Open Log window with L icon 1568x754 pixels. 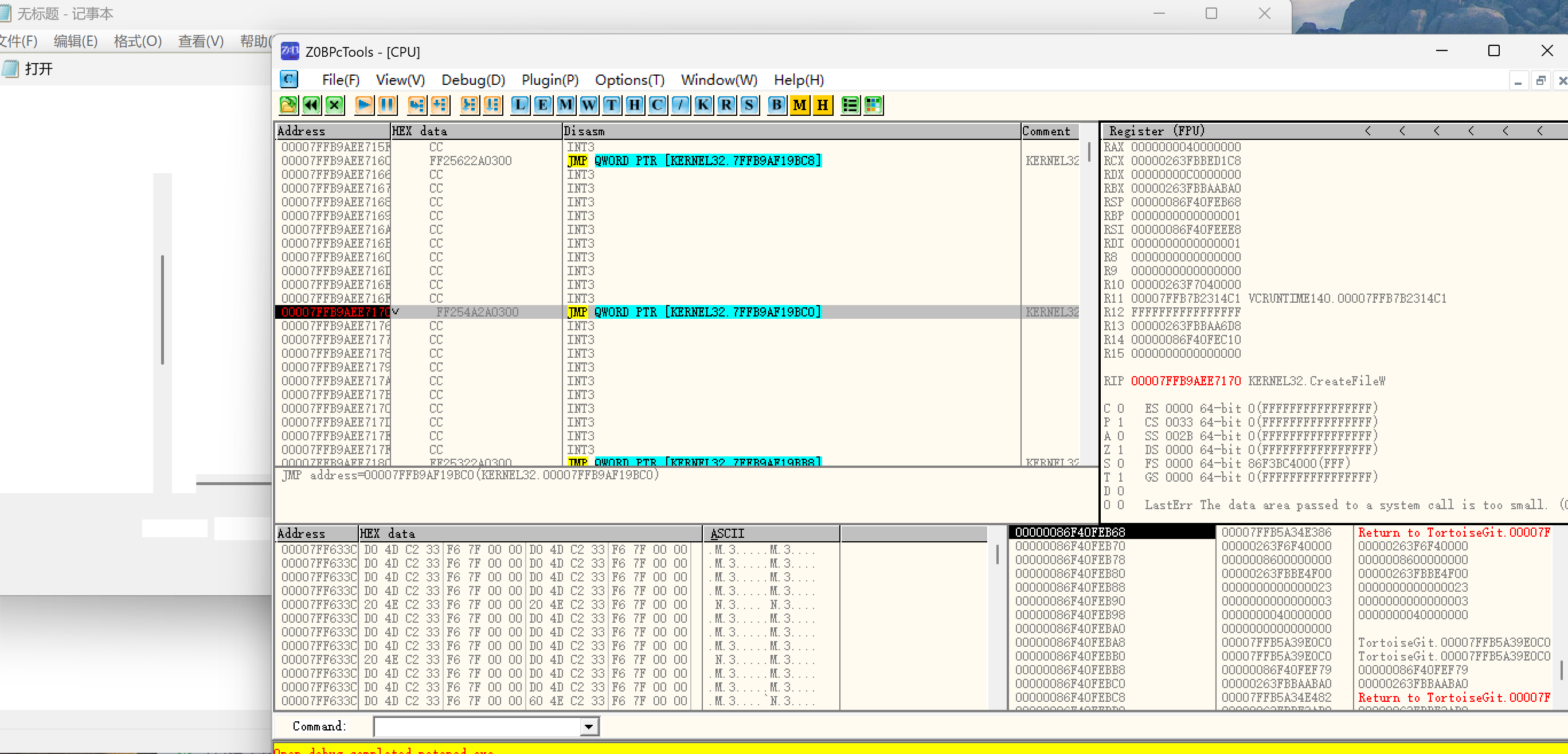pos(520,106)
